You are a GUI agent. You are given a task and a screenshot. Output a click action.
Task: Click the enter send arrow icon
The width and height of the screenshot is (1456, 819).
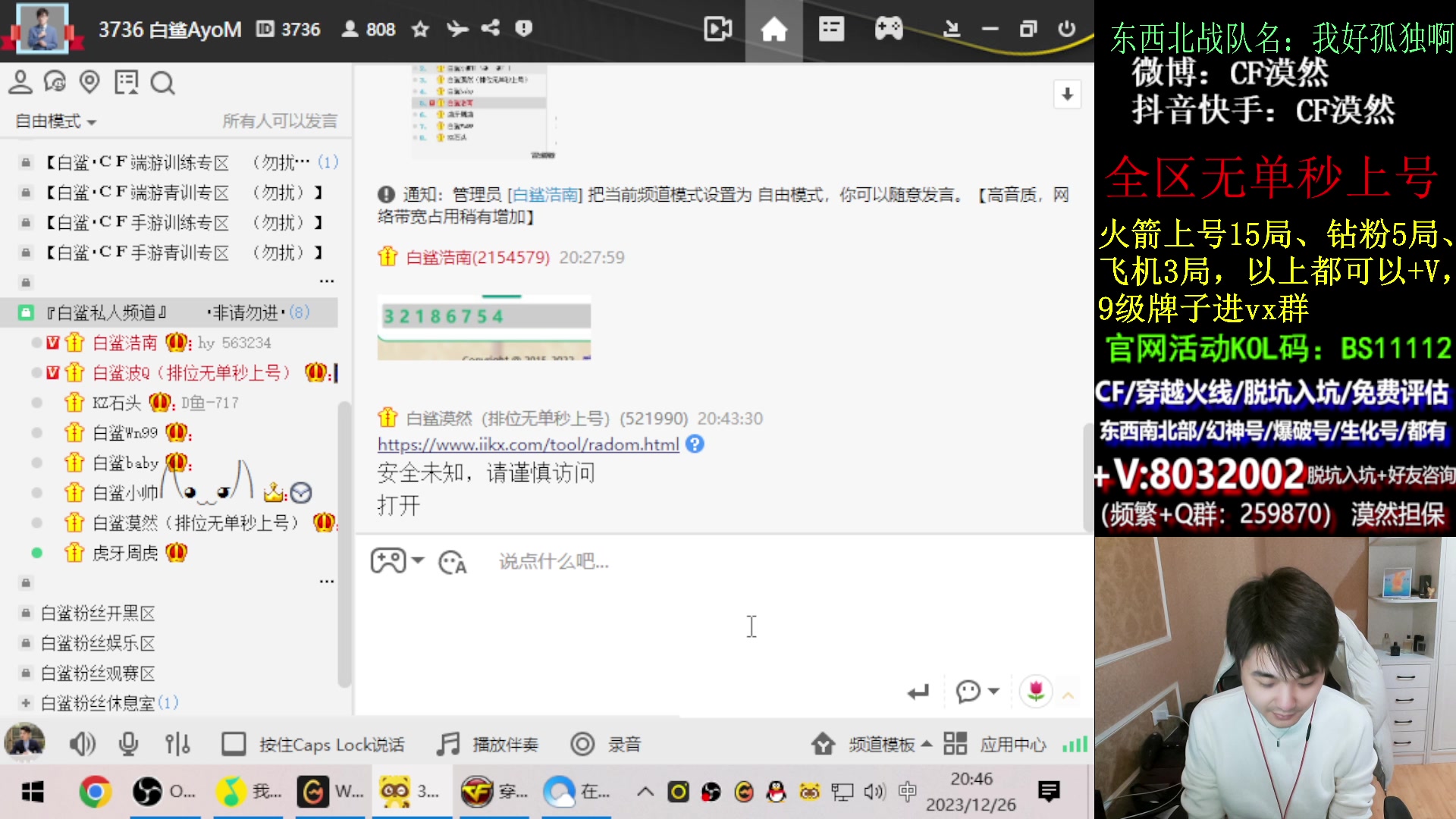click(918, 692)
